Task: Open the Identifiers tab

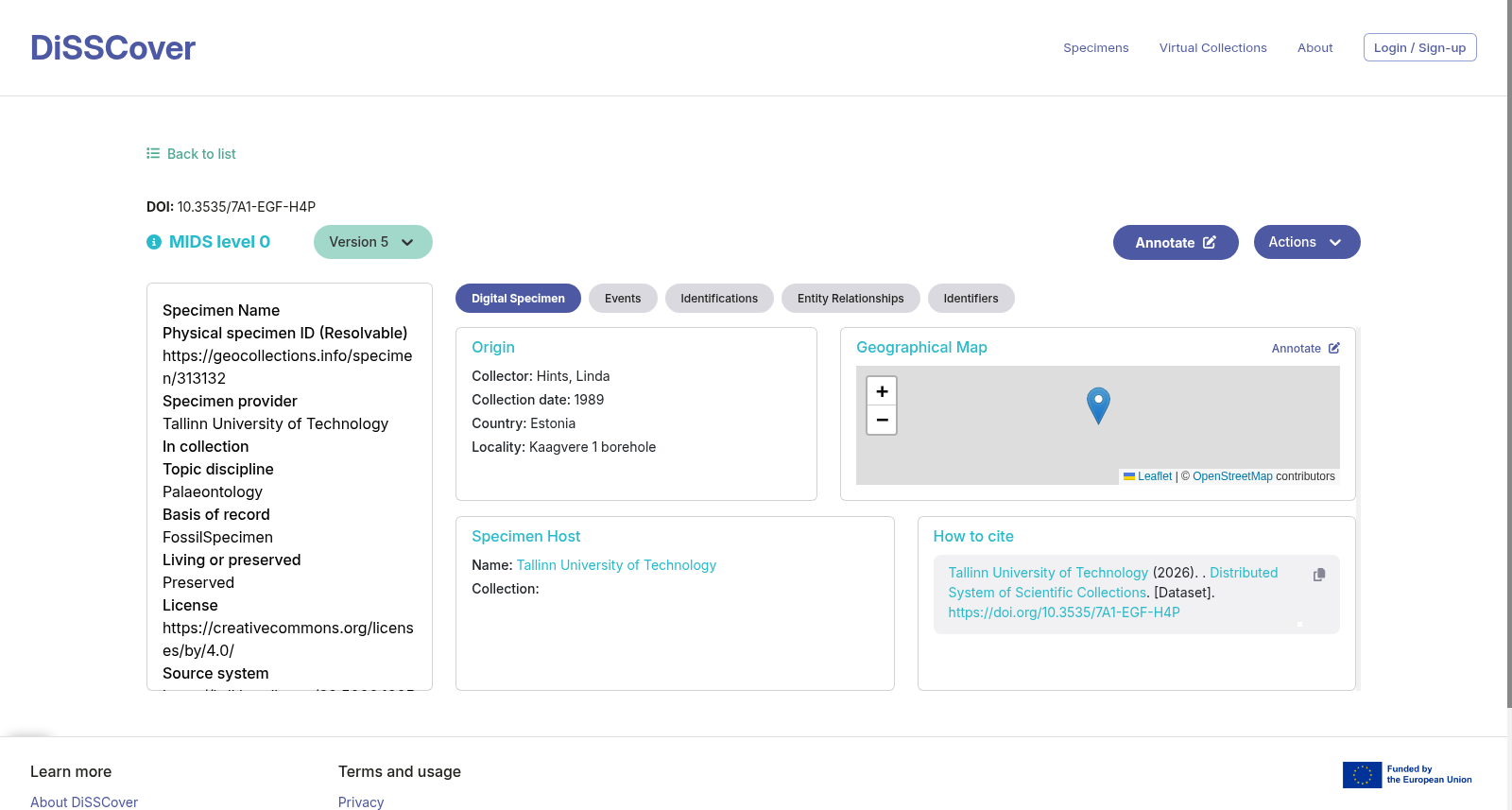Action: coord(971,299)
